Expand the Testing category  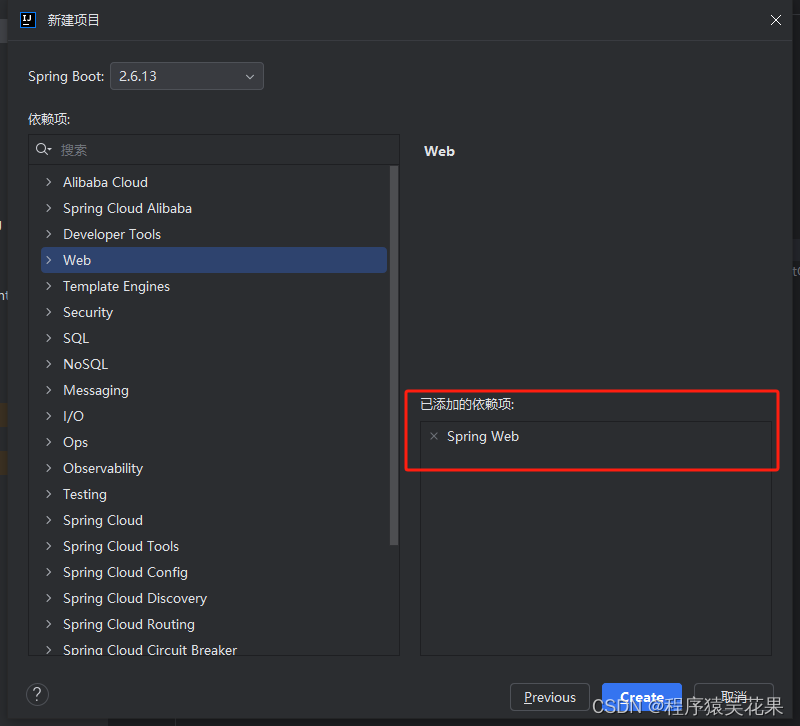[x=47, y=493]
